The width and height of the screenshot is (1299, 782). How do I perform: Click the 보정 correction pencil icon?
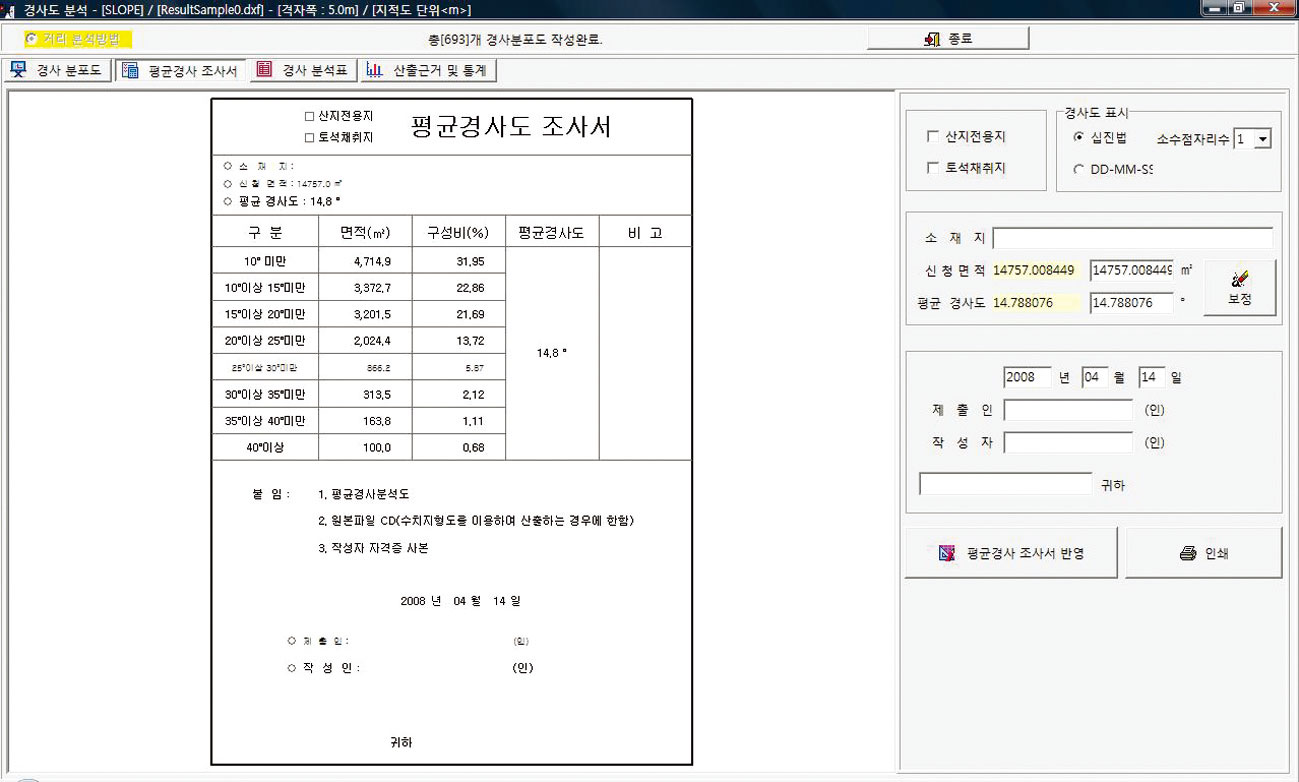1240,279
